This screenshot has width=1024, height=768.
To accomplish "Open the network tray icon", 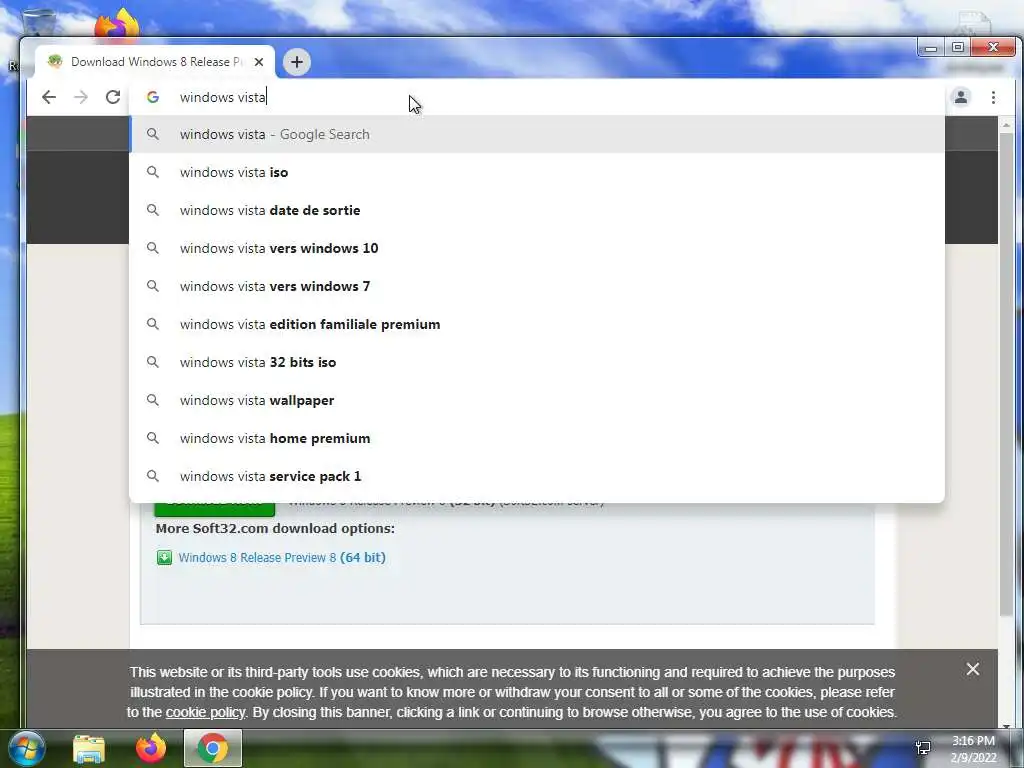I will coord(923,748).
